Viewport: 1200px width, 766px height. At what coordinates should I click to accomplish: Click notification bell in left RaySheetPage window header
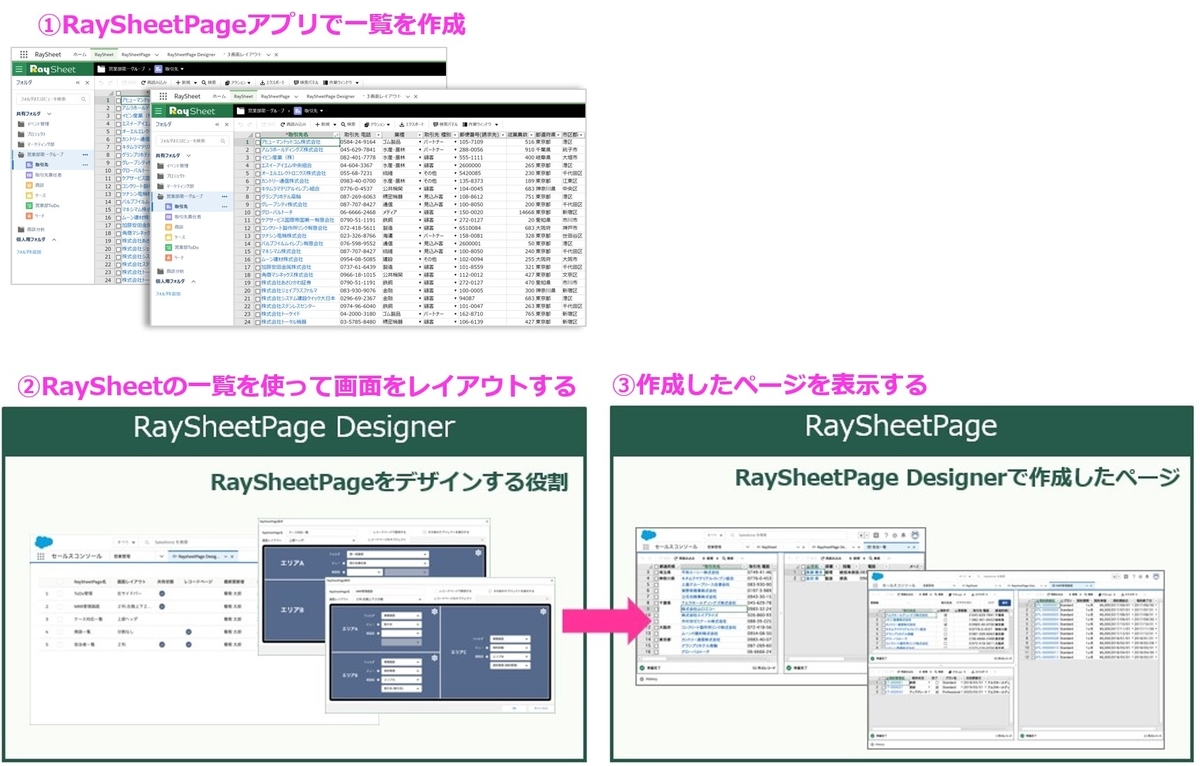tap(903, 535)
